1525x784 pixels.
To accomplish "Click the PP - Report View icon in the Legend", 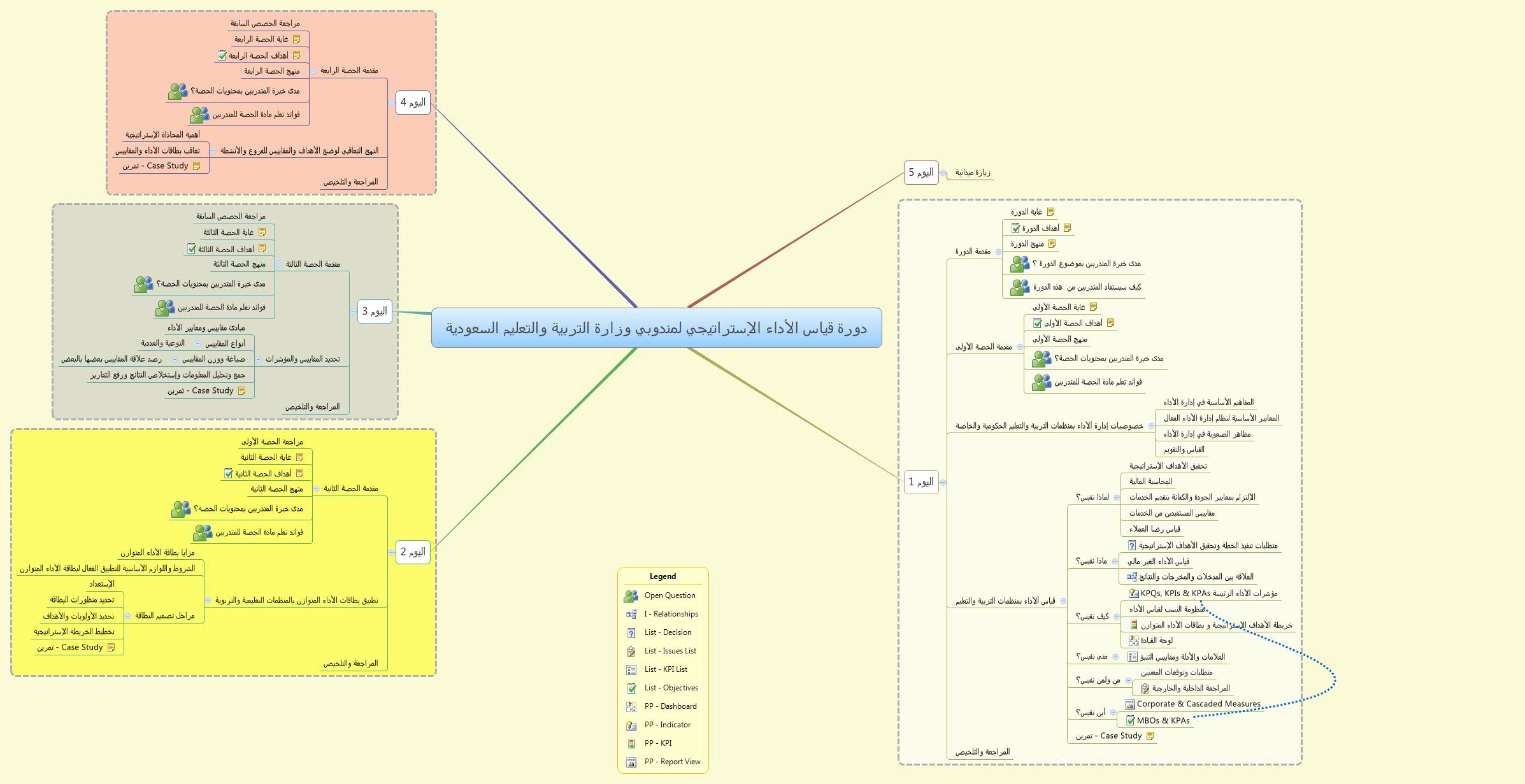I will coord(631,762).
